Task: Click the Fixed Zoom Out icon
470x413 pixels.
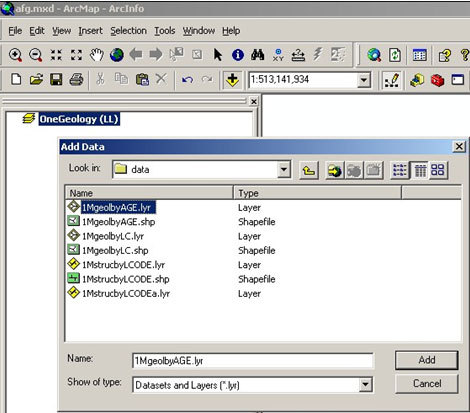Action: point(76,55)
